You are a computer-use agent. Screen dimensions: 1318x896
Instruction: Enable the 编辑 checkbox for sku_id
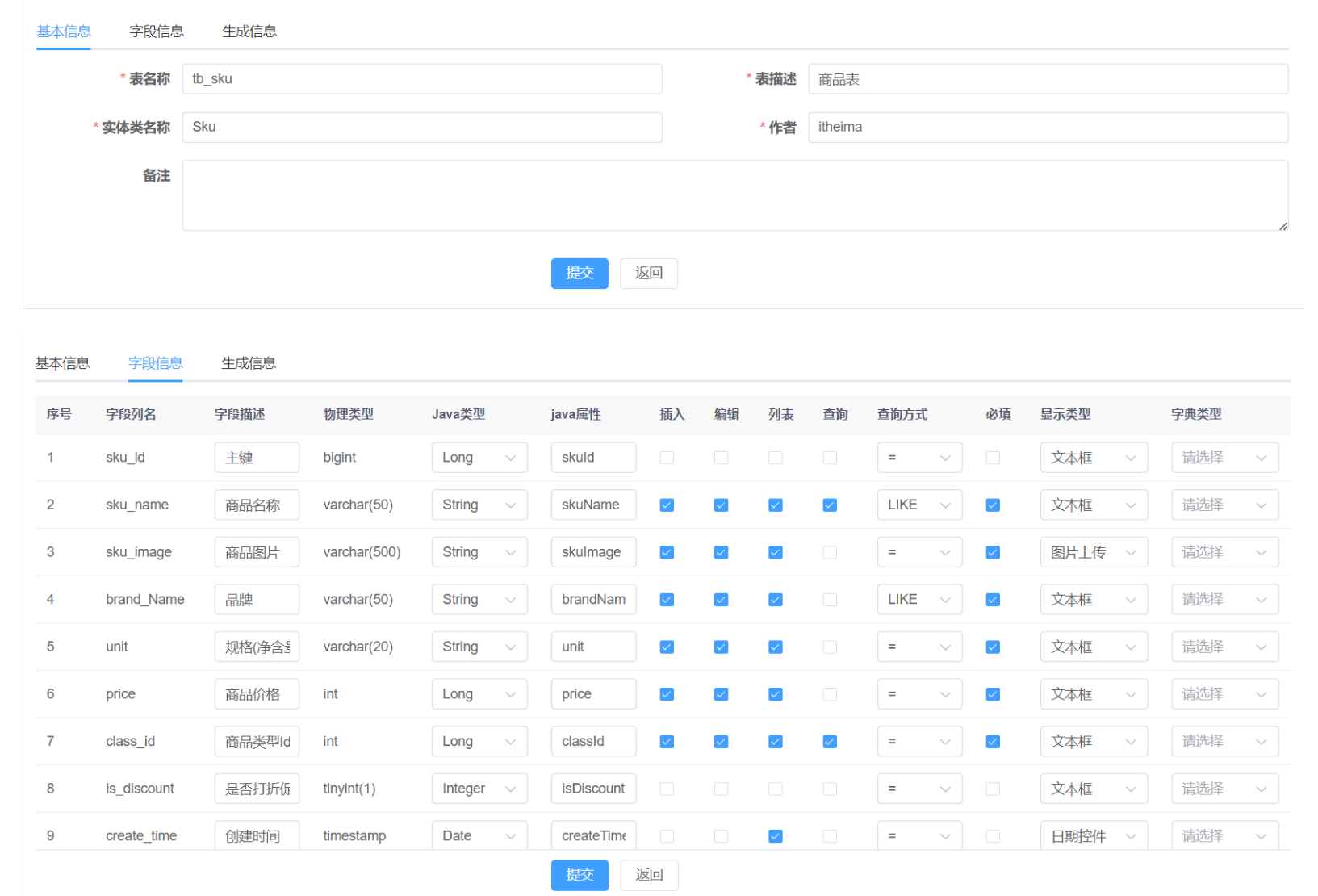coord(721,457)
